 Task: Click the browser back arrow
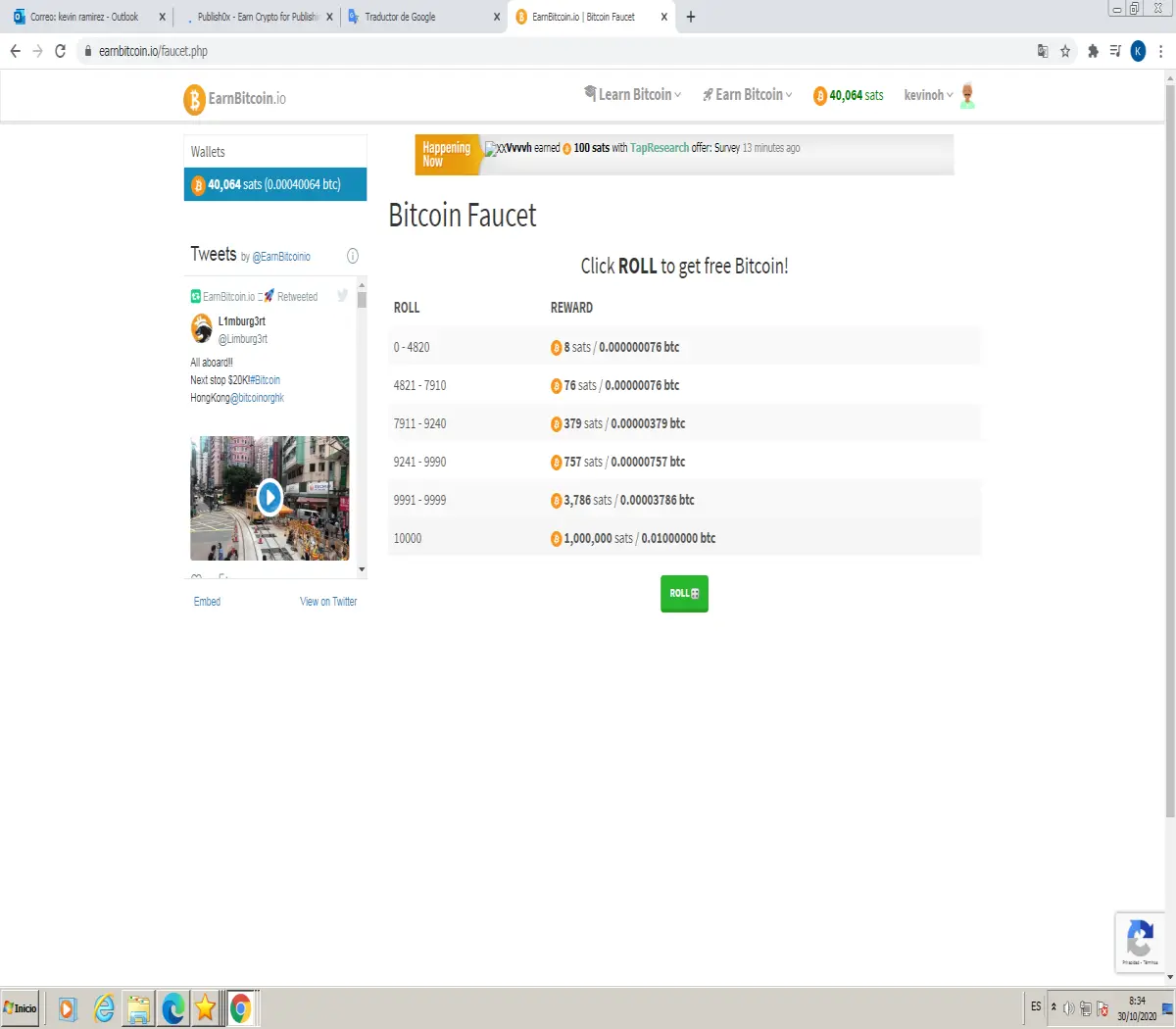click(x=15, y=51)
